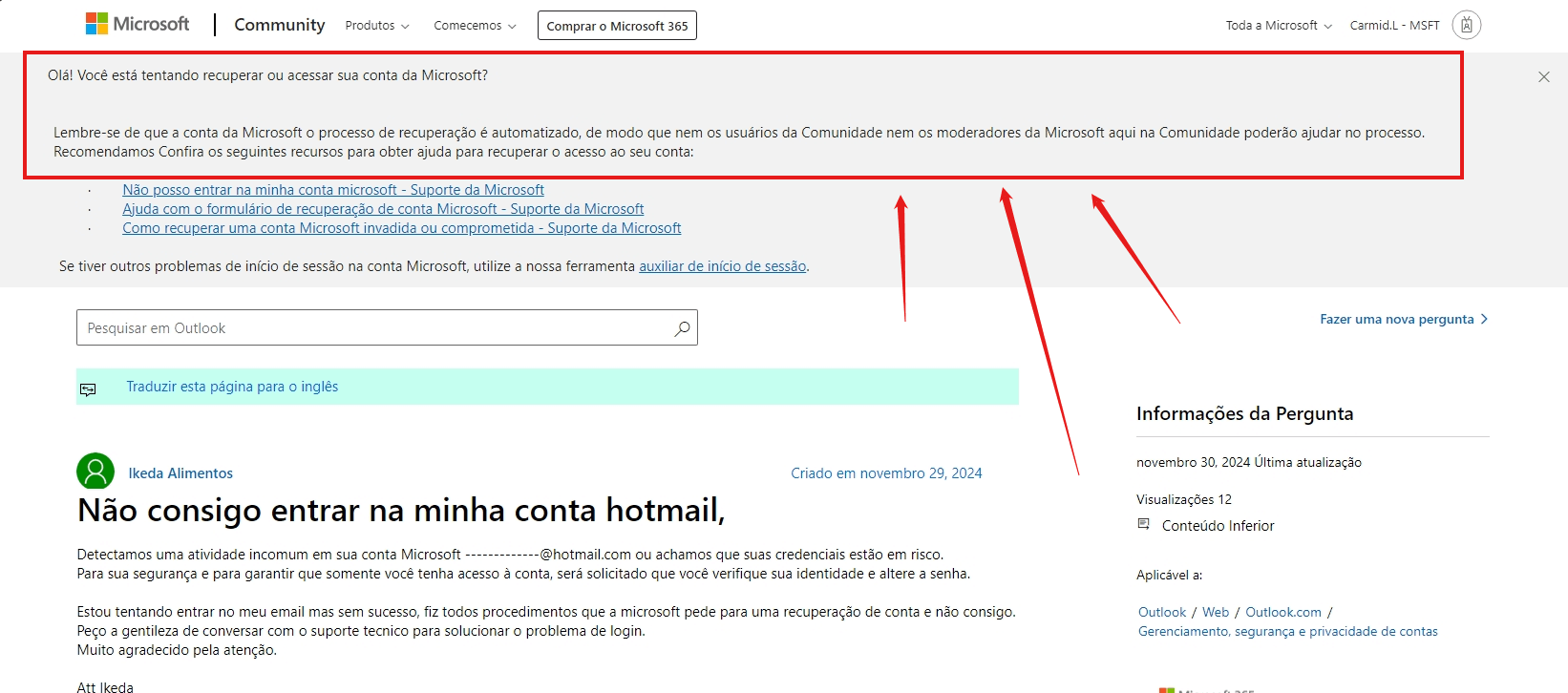Open the Web category link
1568x693 pixels.
tap(1216, 612)
